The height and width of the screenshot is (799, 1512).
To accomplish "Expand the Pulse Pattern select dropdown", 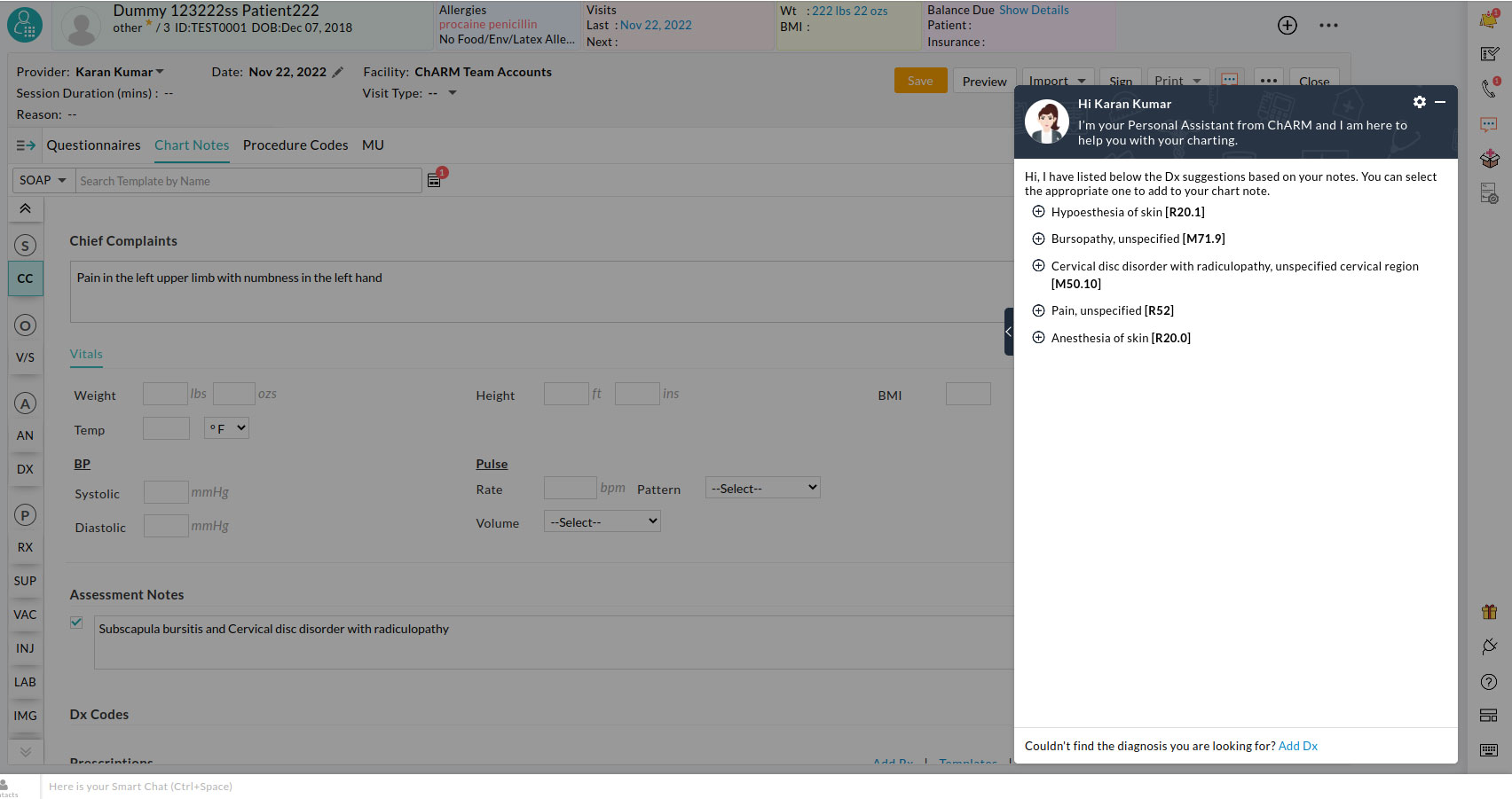I will coord(762,488).
